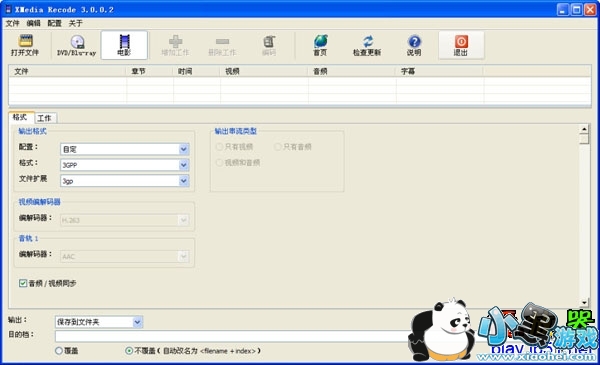This screenshot has height=365, width=600.
Task: Check for updates with 检查更新
Action: pyautogui.click(x=367, y=46)
